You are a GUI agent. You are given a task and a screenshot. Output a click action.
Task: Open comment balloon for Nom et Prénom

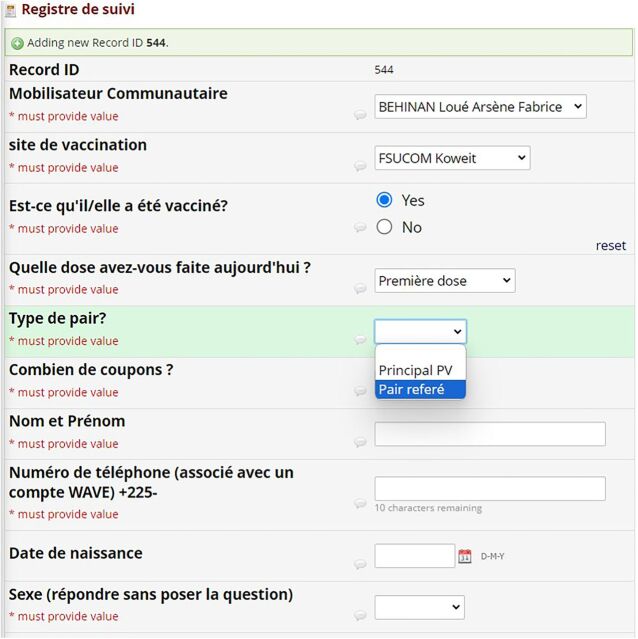[x=360, y=443]
